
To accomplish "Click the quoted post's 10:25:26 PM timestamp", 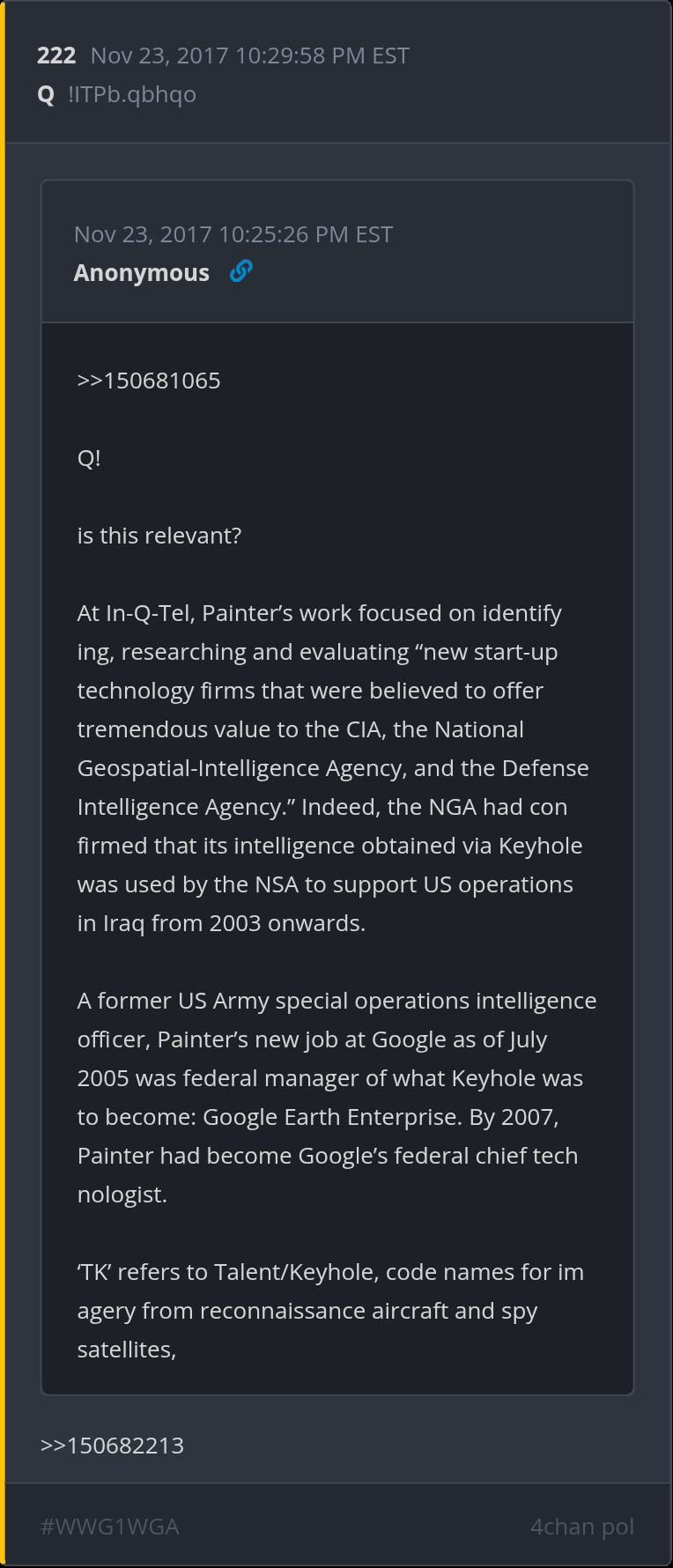I will click(x=233, y=234).
